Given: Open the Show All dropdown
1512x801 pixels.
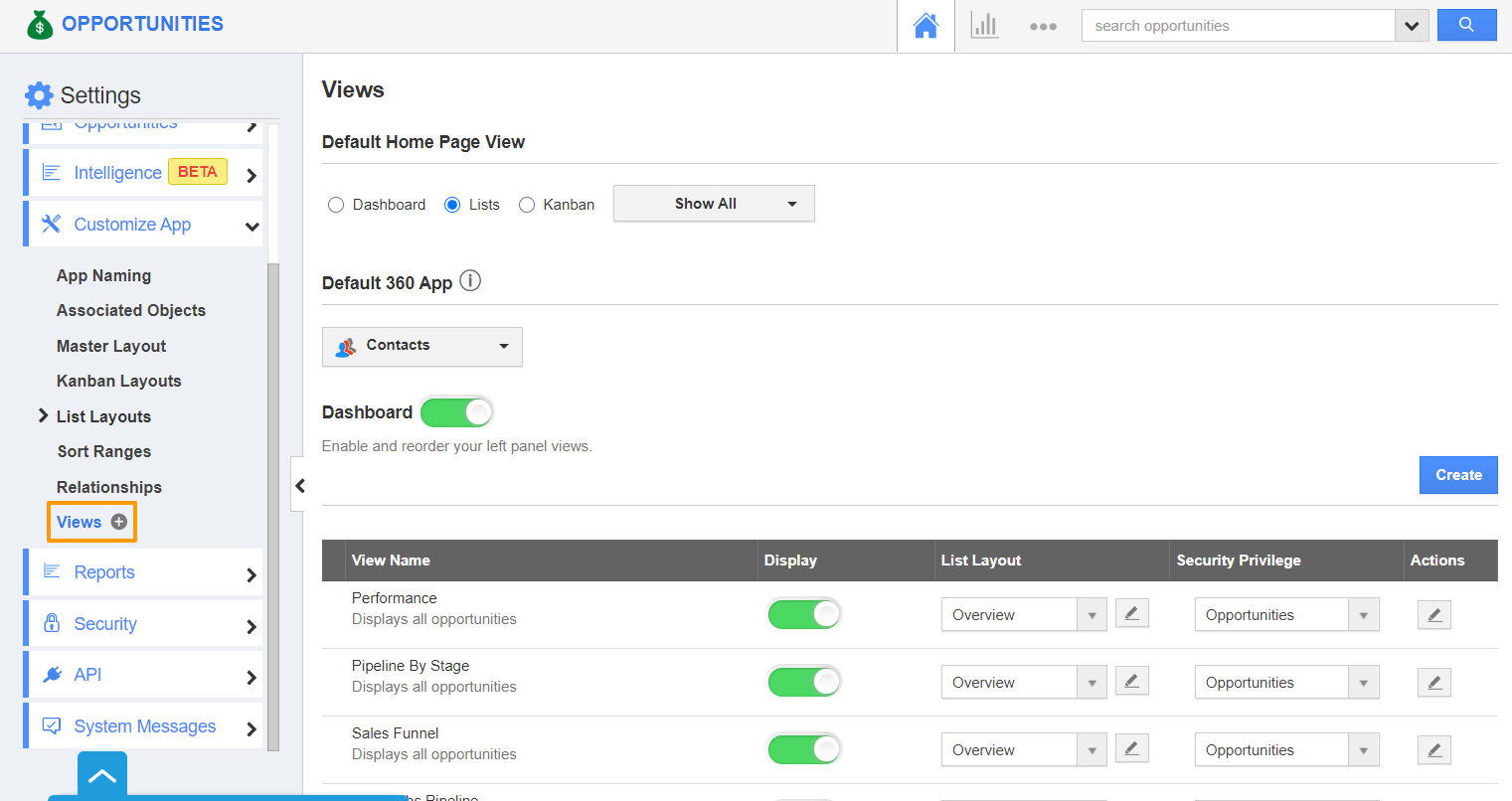Looking at the screenshot, I should [714, 204].
